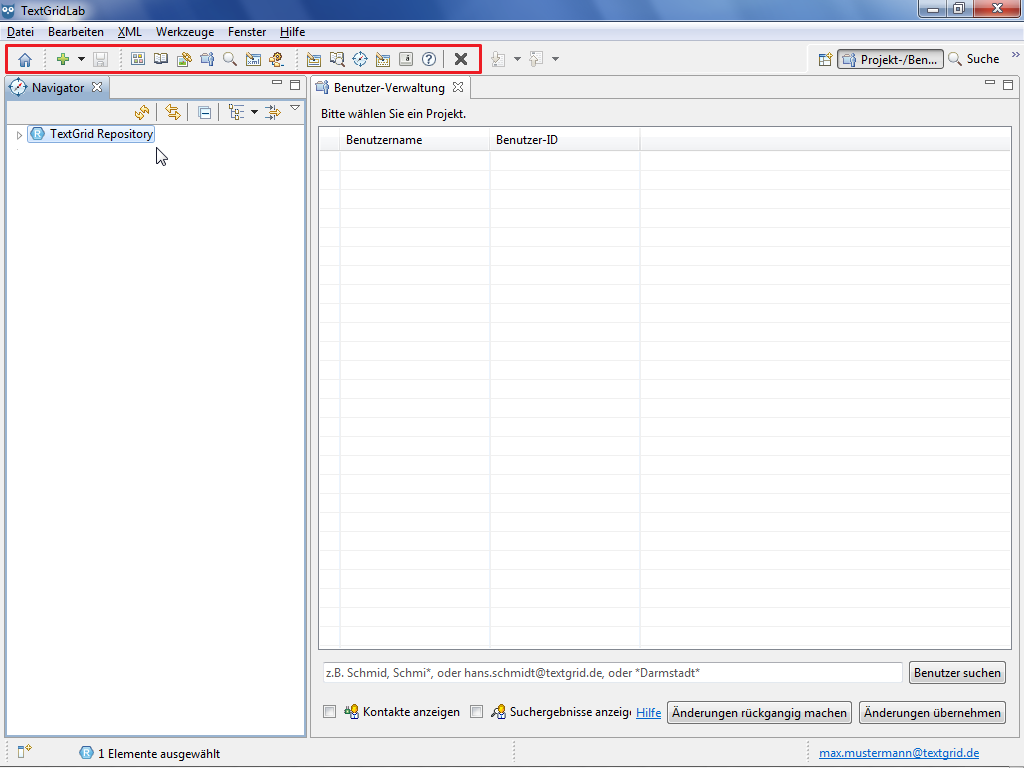The image size is (1024, 768).
Task: Click the Hilfe link near the checkboxes
Action: (x=648, y=713)
